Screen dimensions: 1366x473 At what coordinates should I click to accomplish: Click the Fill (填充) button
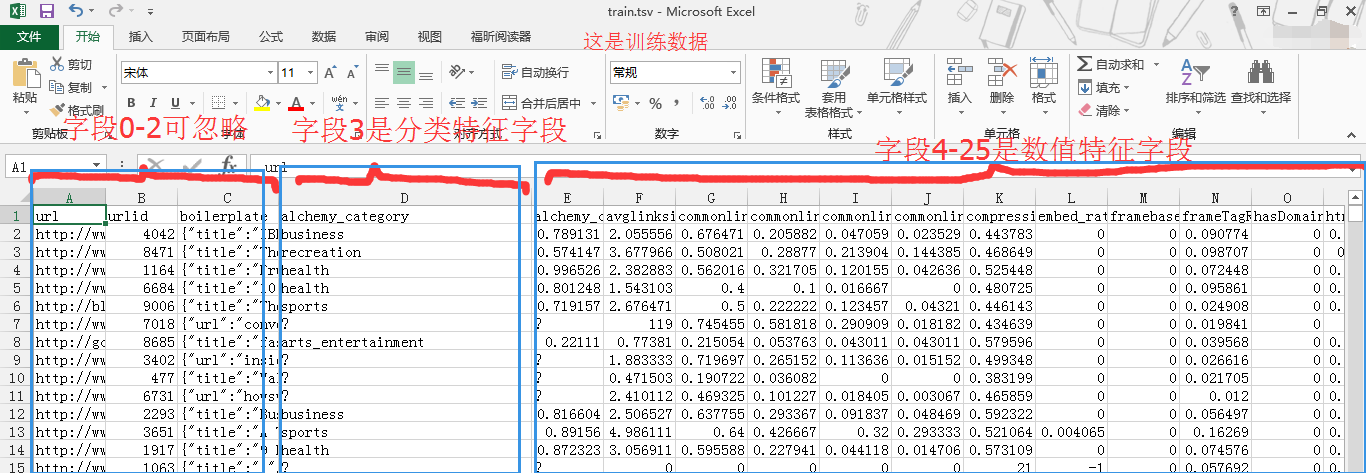pos(1105,88)
